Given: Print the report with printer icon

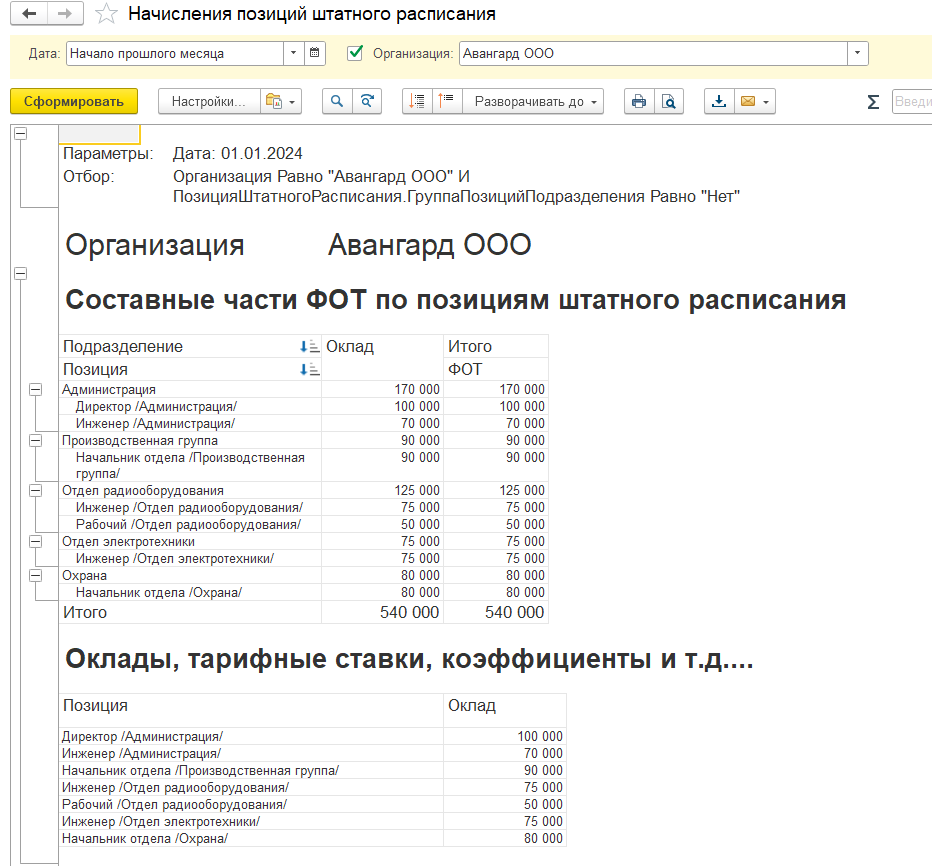Looking at the screenshot, I should pyautogui.click(x=639, y=102).
